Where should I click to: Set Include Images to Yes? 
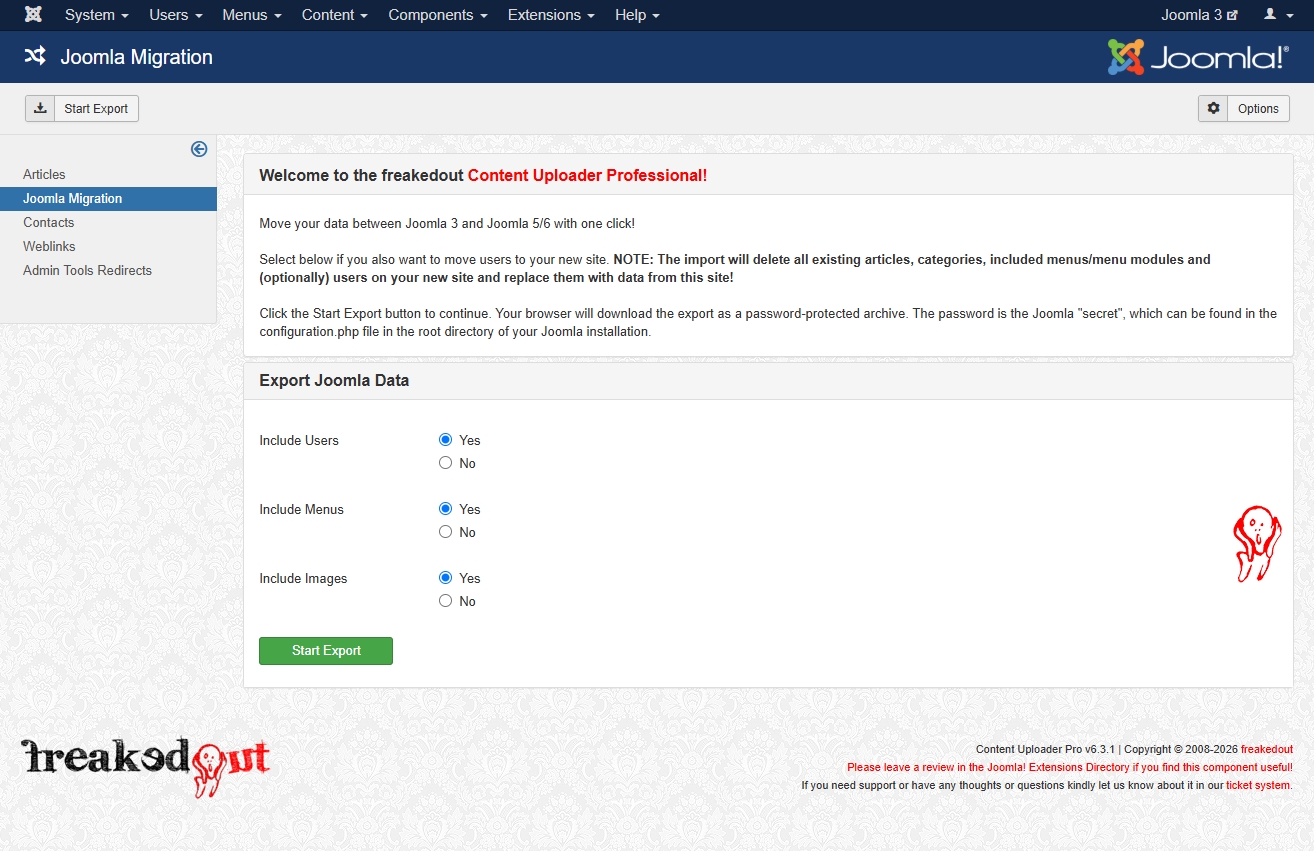point(446,578)
